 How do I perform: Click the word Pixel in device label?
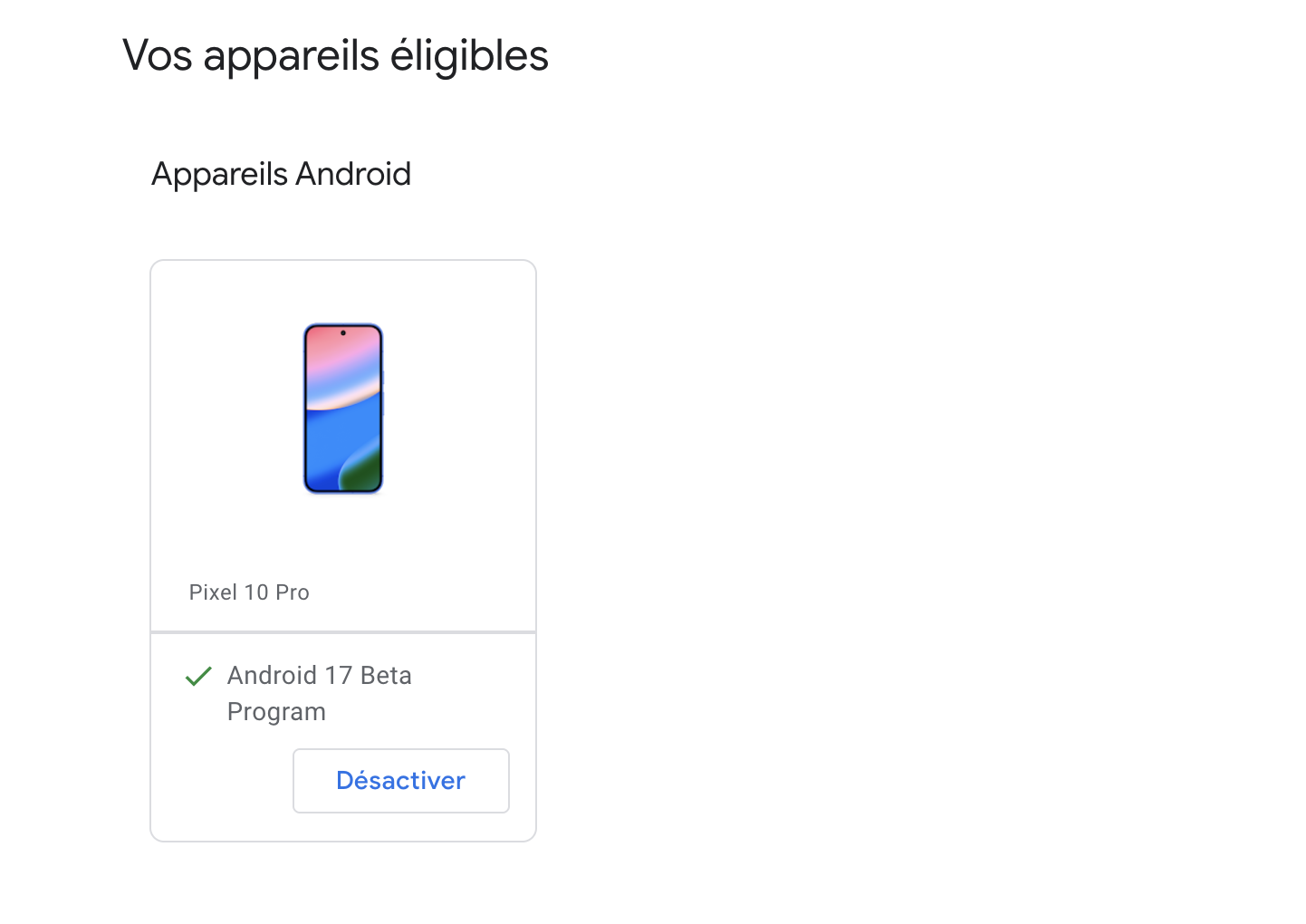213,592
